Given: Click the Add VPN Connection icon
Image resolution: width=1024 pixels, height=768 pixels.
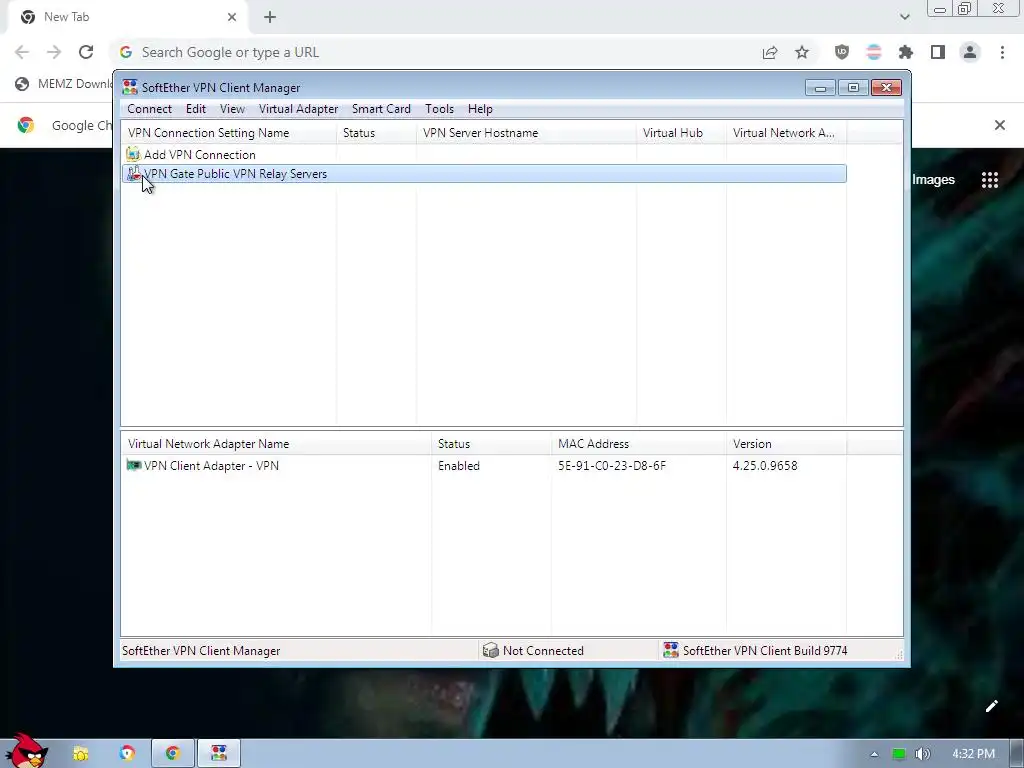Looking at the screenshot, I should click(x=133, y=154).
